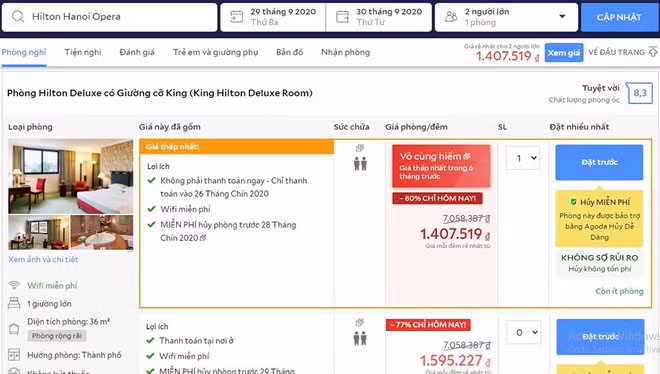Click info icon above second occupancy figures
Image resolution: width=660 pixels, height=374 pixels.
[x=359, y=322]
